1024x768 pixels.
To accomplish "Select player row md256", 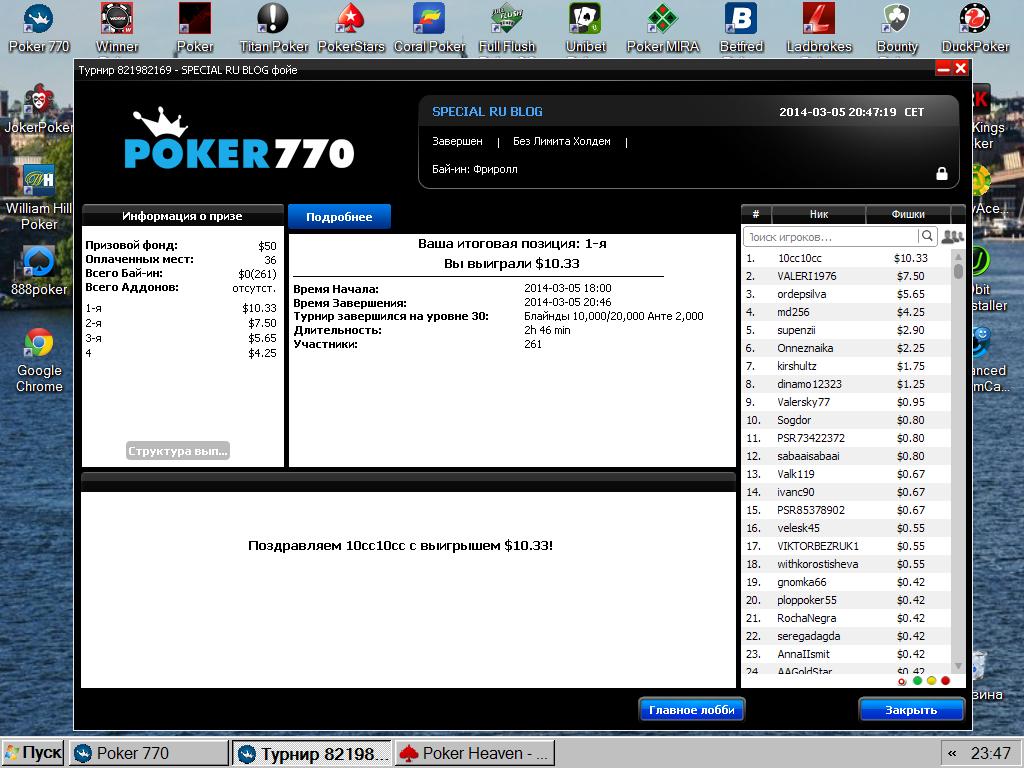I will 847,312.
